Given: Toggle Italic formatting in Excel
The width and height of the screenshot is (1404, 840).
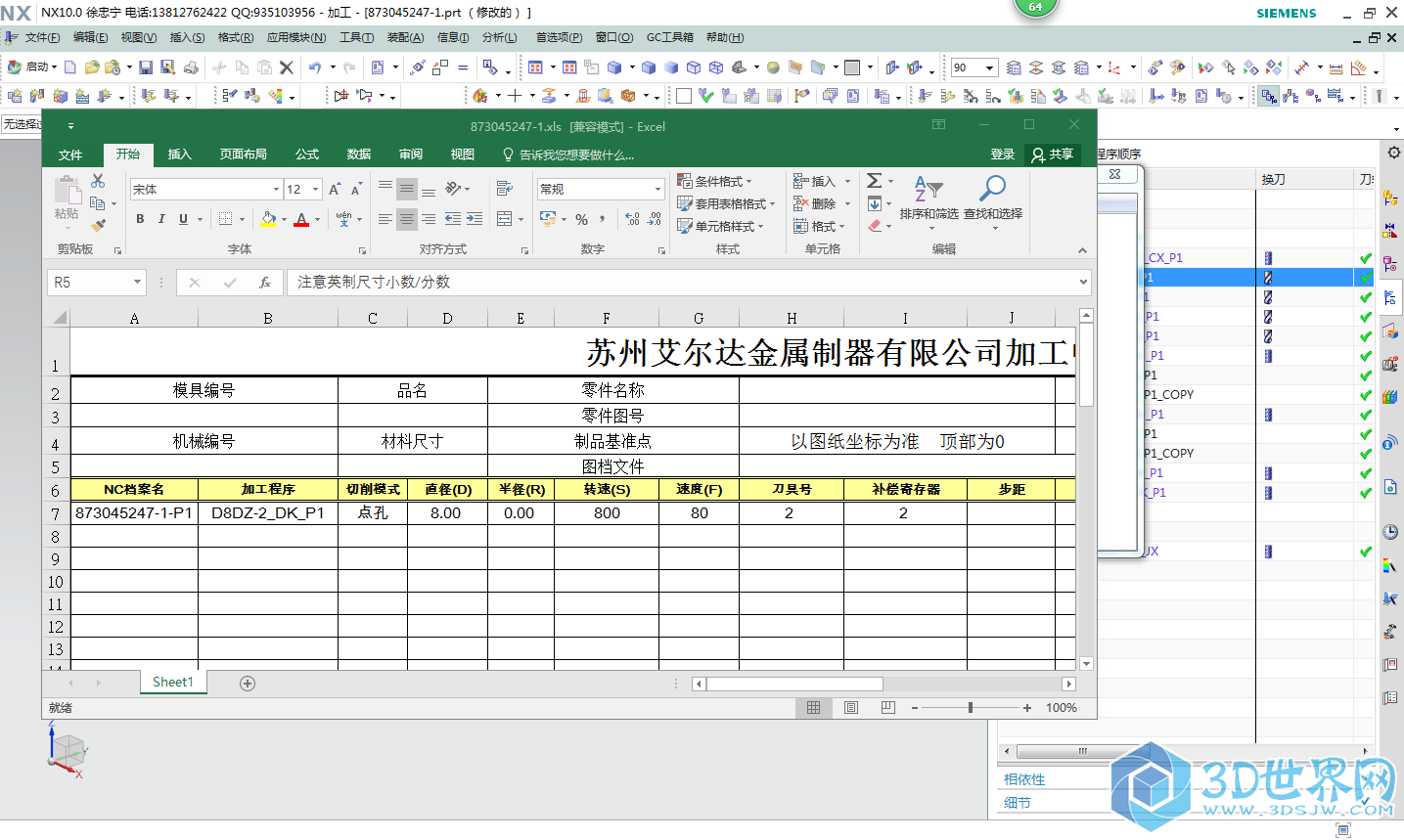Looking at the screenshot, I should coord(161,219).
